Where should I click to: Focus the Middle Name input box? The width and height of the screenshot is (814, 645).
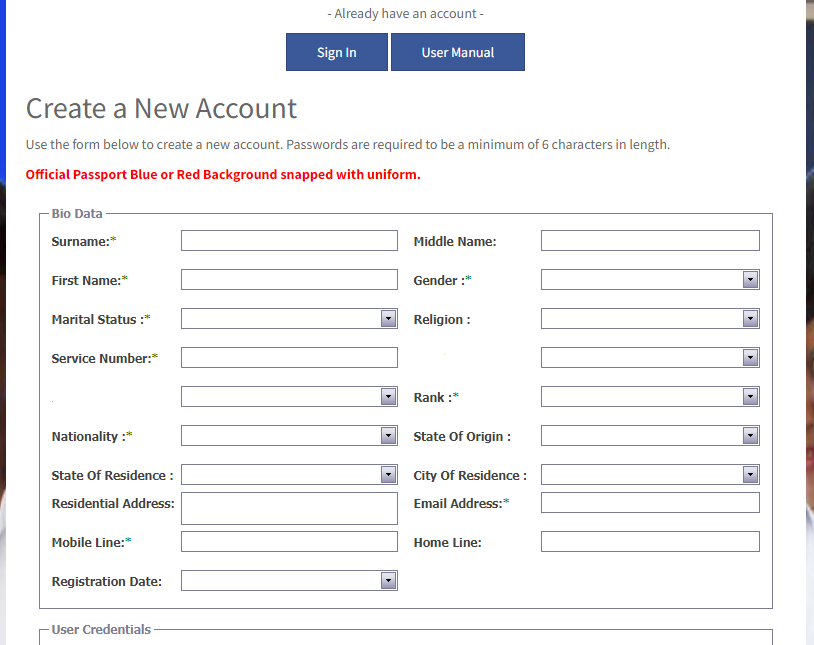point(649,241)
